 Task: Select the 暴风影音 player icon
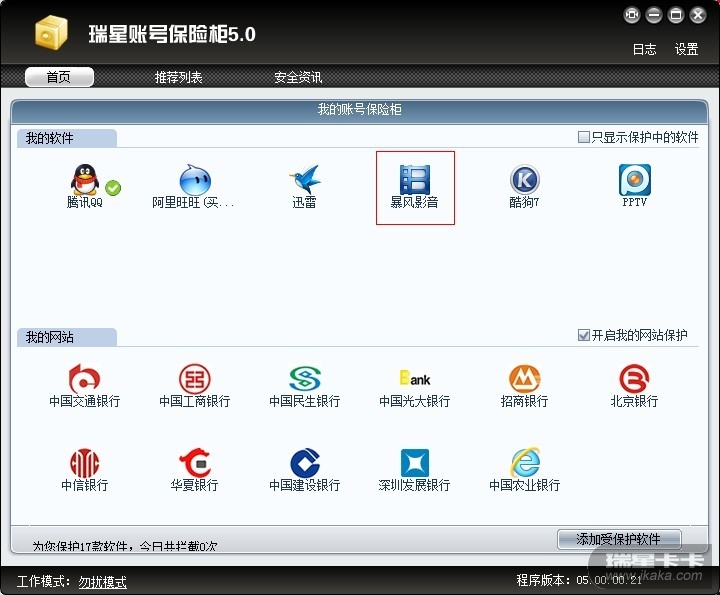tap(415, 180)
